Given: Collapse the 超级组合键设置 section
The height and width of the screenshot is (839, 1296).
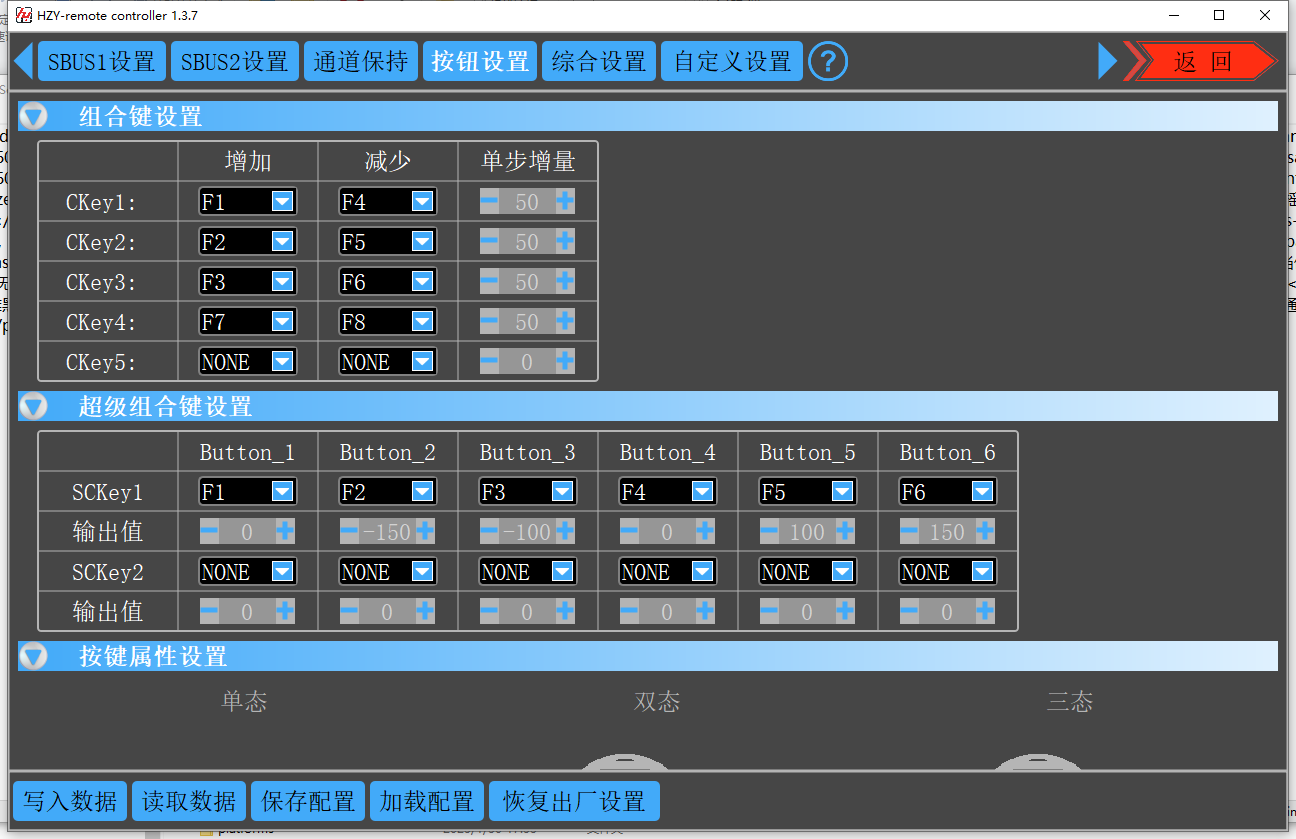Looking at the screenshot, I should pos(34,406).
